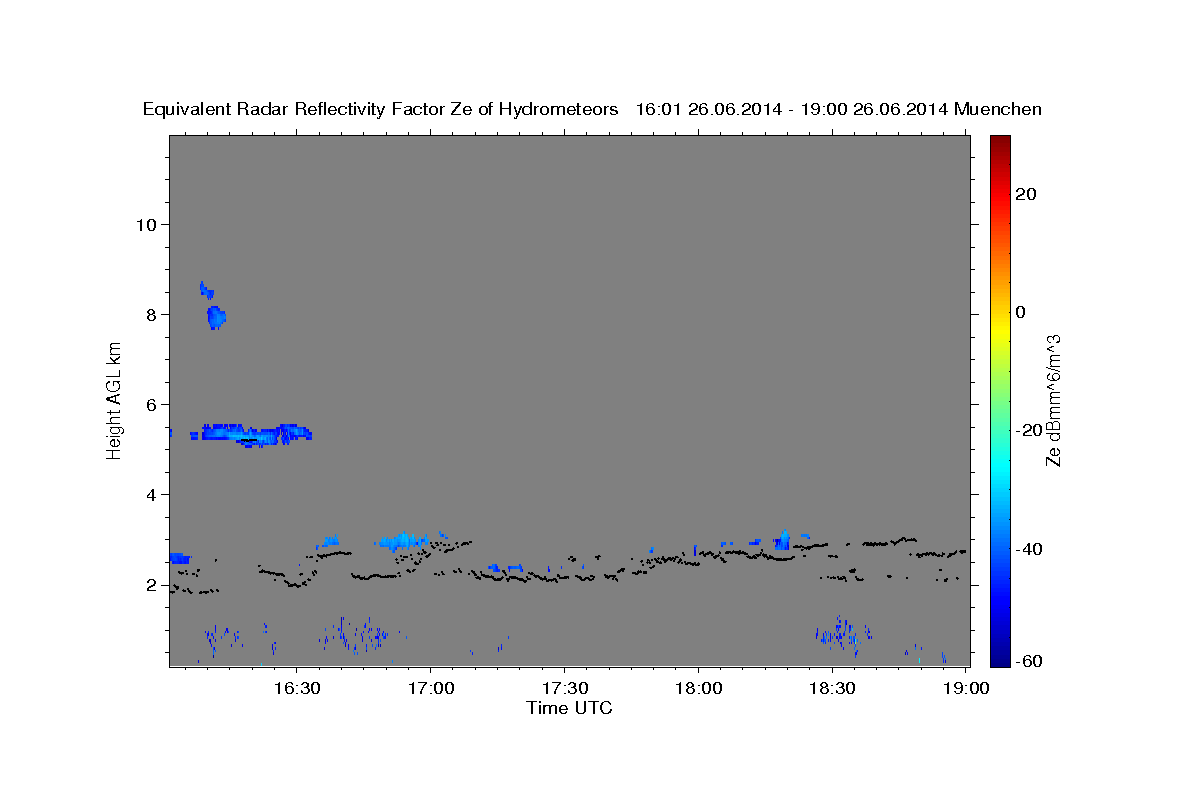This screenshot has width=1200, height=800.
Task: Click the 17:30 time tick label
Action: [565, 688]
